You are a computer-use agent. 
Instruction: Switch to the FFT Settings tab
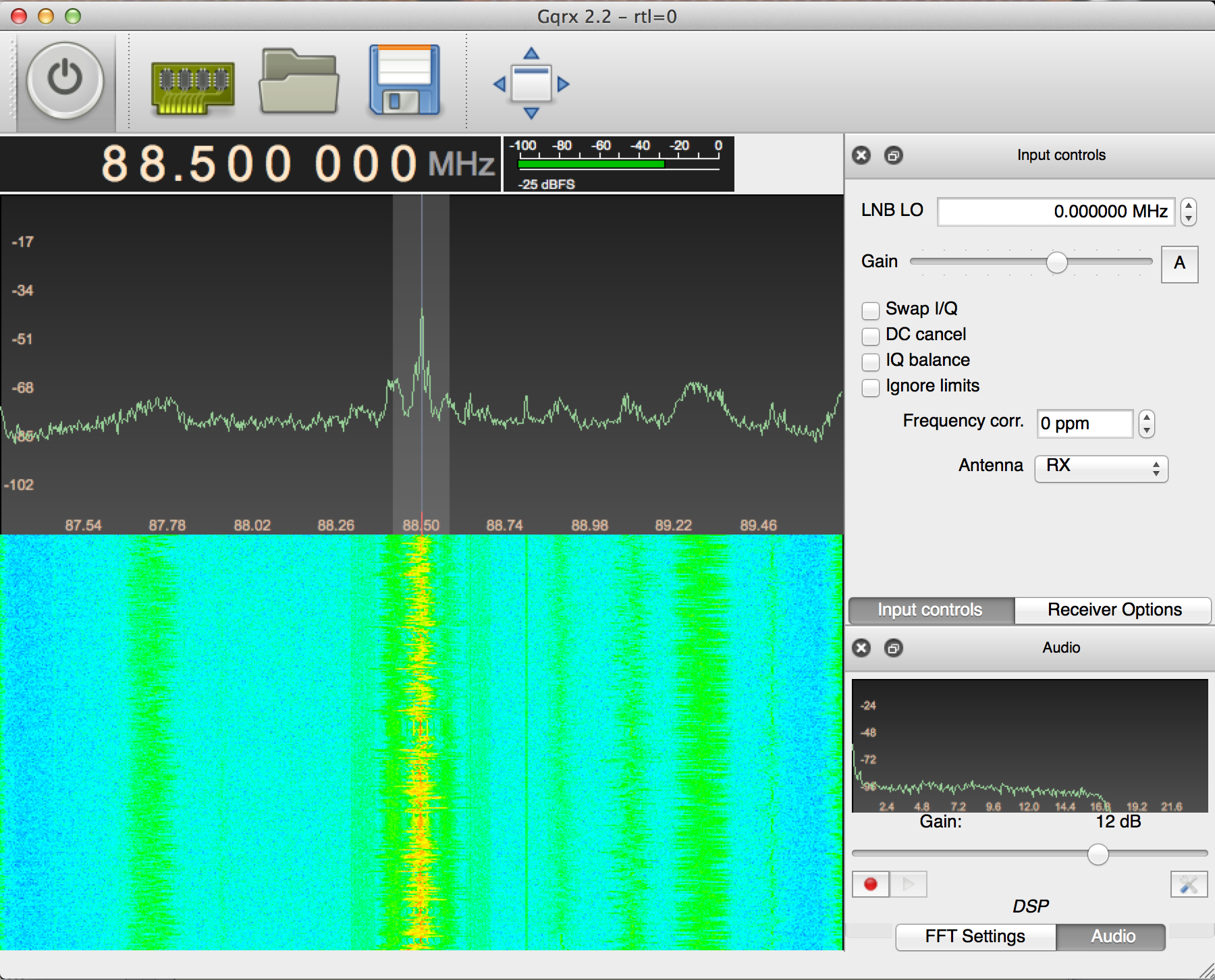click(x=975, y=937)
